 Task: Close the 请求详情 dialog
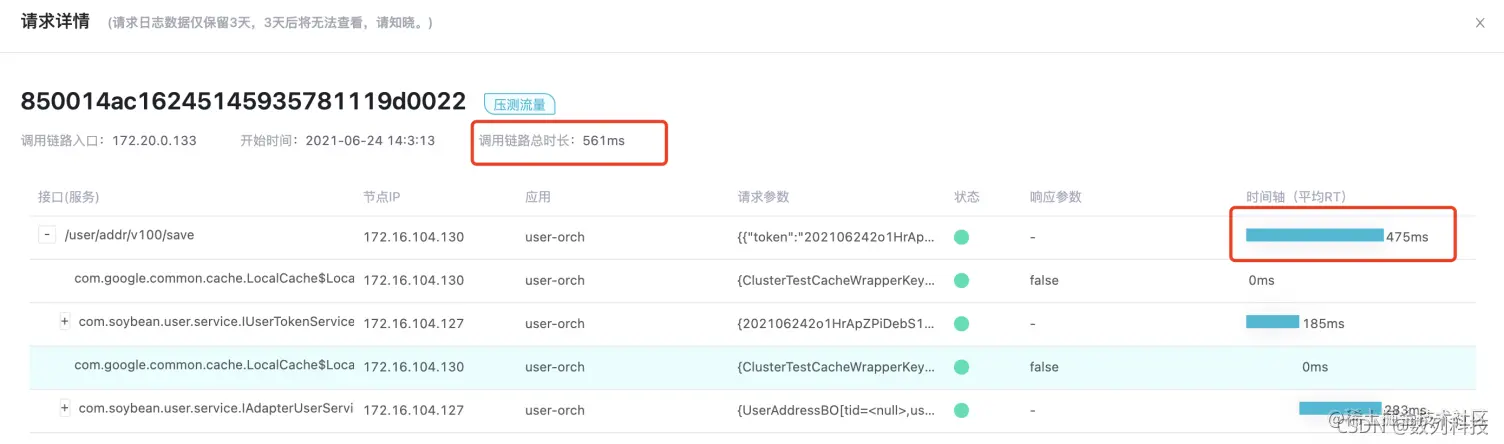click(x=1480, y=23)
